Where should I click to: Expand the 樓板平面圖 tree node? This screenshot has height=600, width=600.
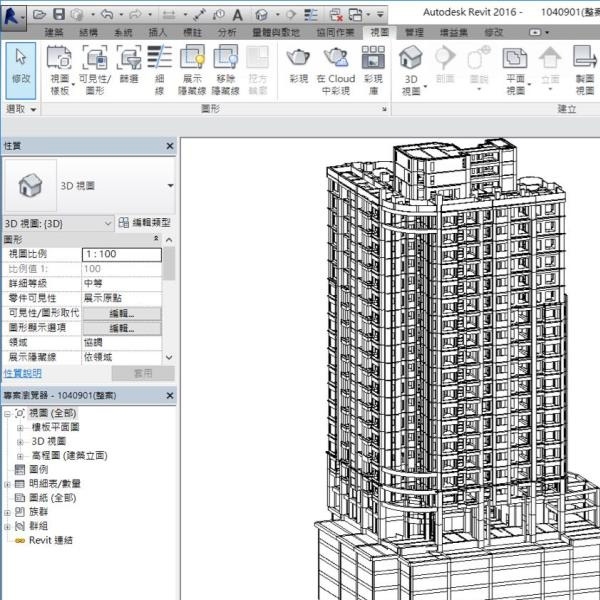(21, 427)
